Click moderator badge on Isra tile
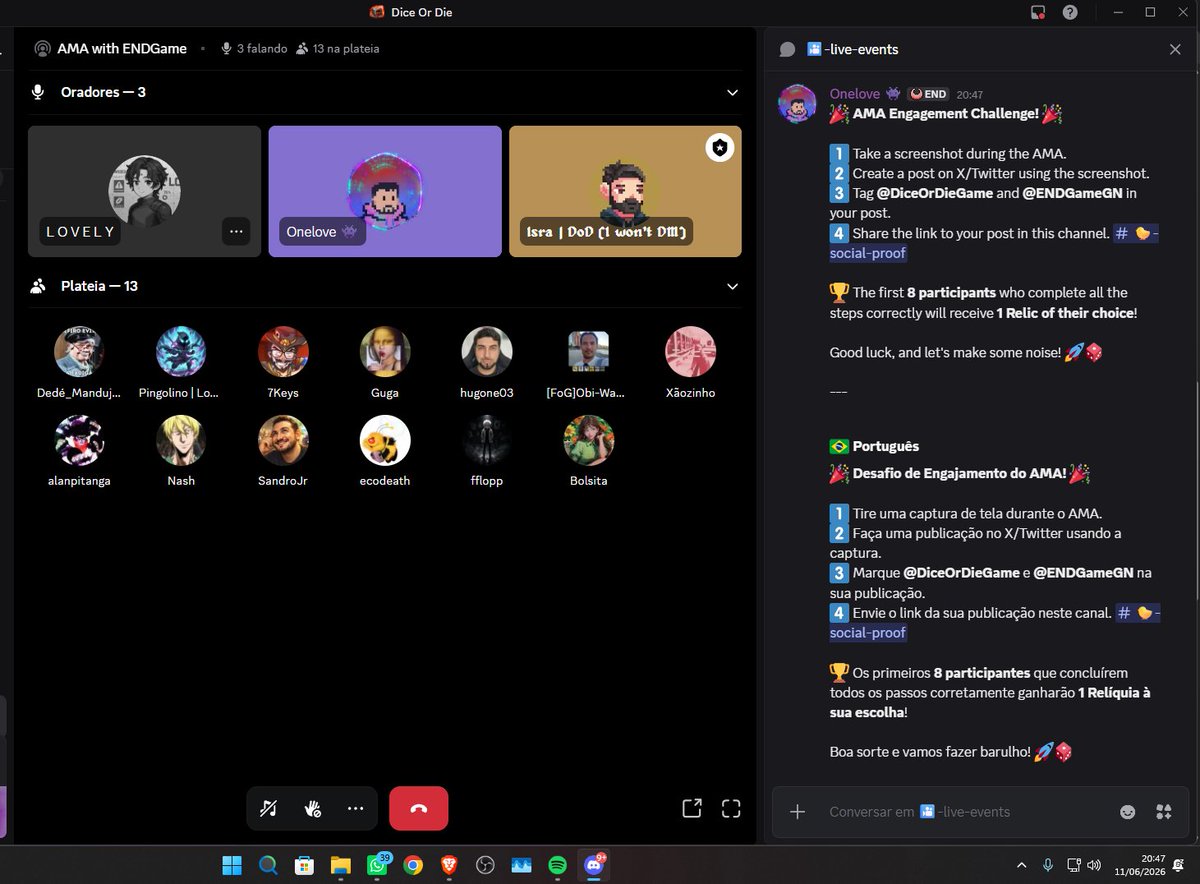The image size is (1200, 884). (x=719, y=148)
